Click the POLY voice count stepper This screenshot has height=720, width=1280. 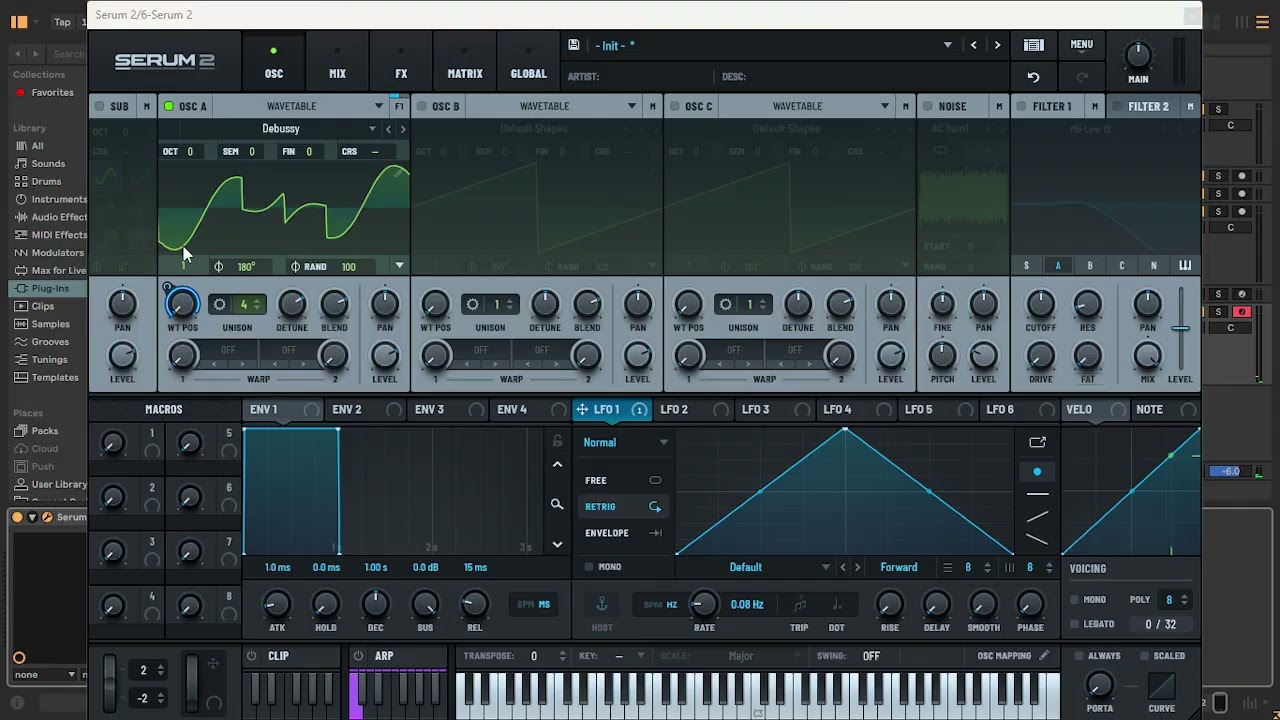1184,600
